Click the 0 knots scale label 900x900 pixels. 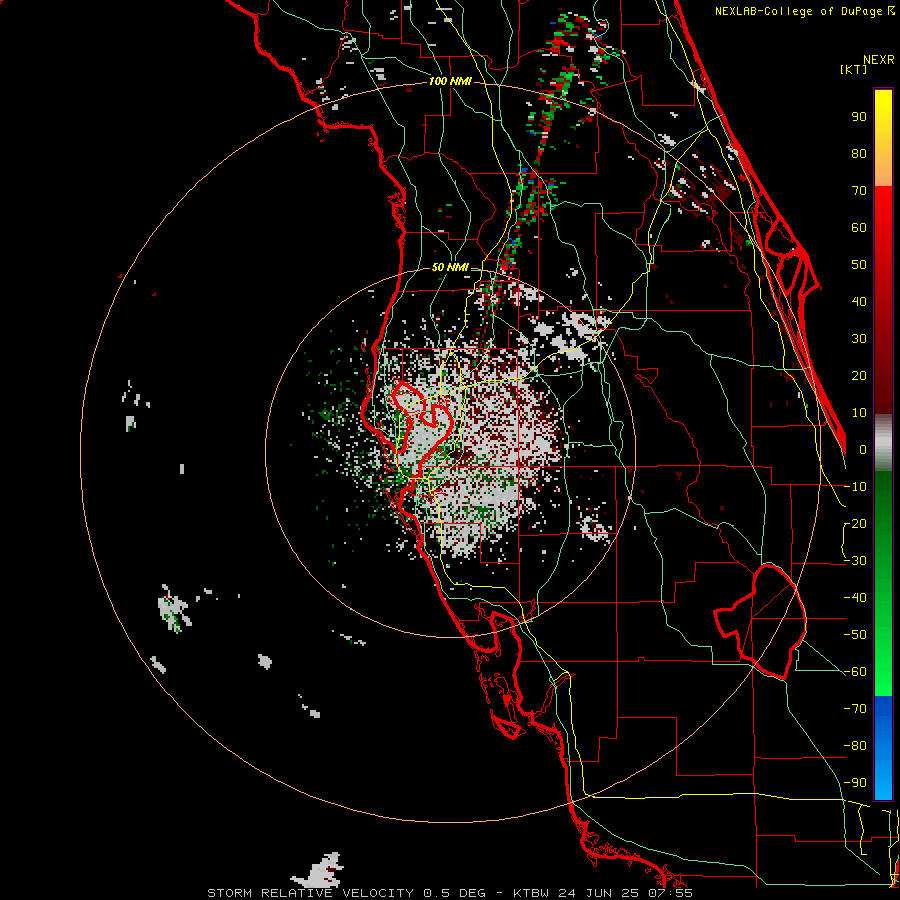coord(863,449)
